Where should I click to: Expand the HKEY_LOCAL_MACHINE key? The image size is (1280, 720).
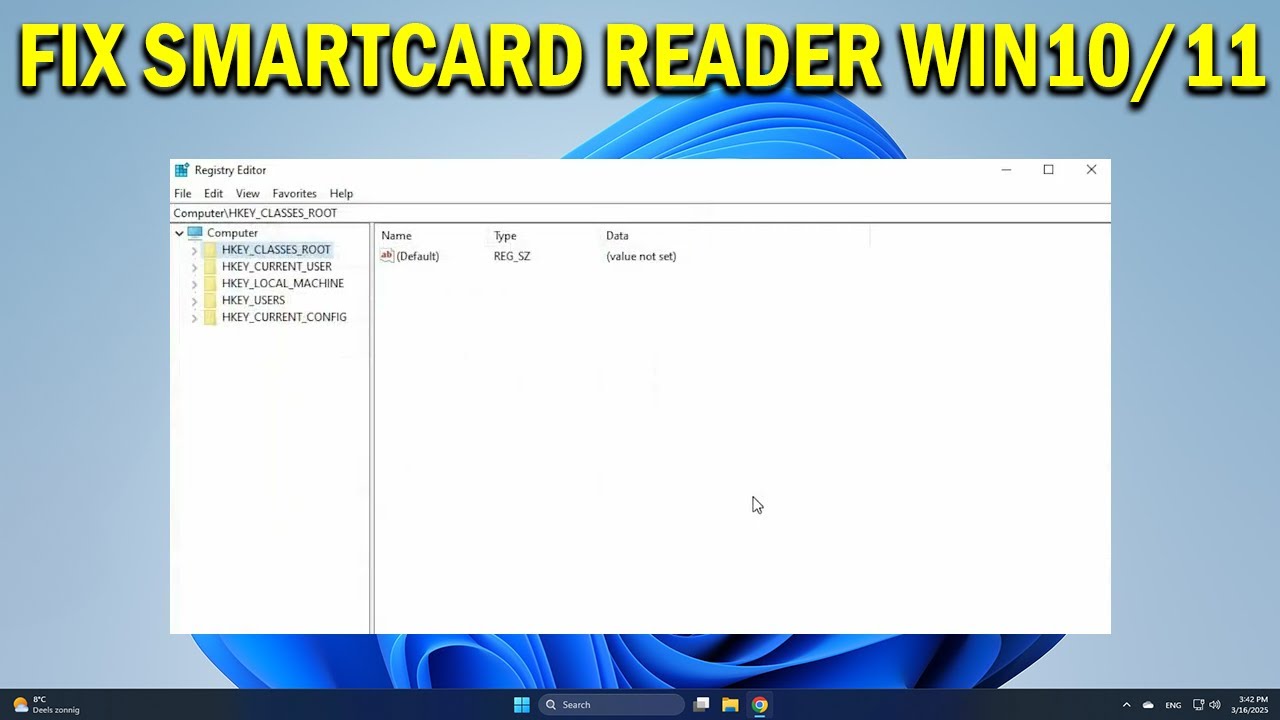click(194, 284)
